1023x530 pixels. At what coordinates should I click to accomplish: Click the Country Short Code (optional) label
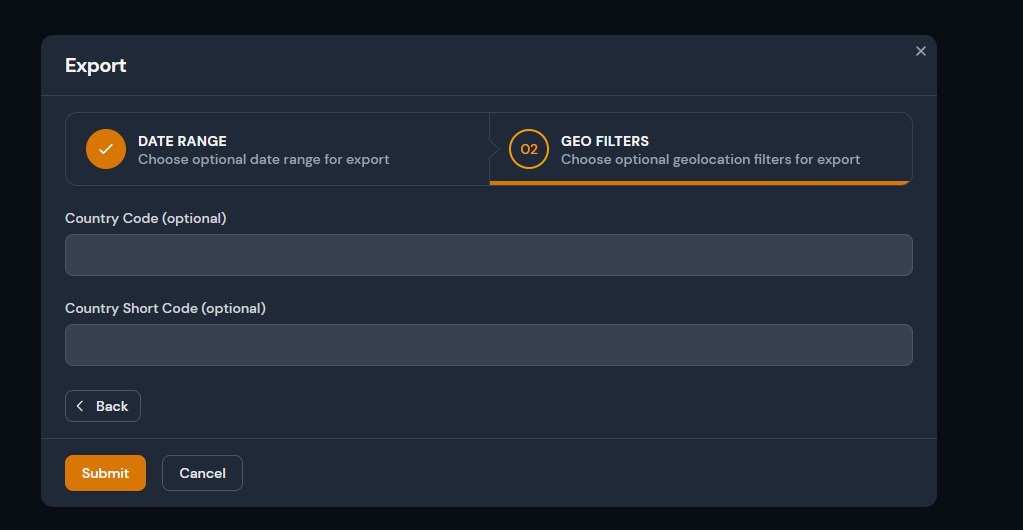[x=165, y=308]
